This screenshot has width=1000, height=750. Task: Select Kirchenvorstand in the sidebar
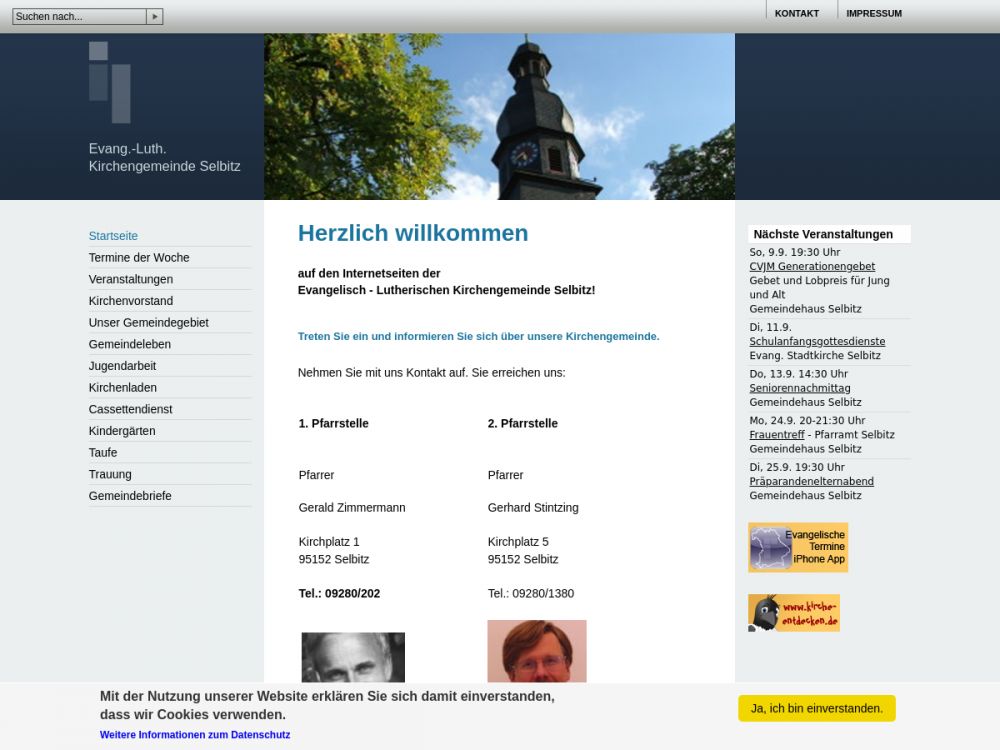click(131, 301)
